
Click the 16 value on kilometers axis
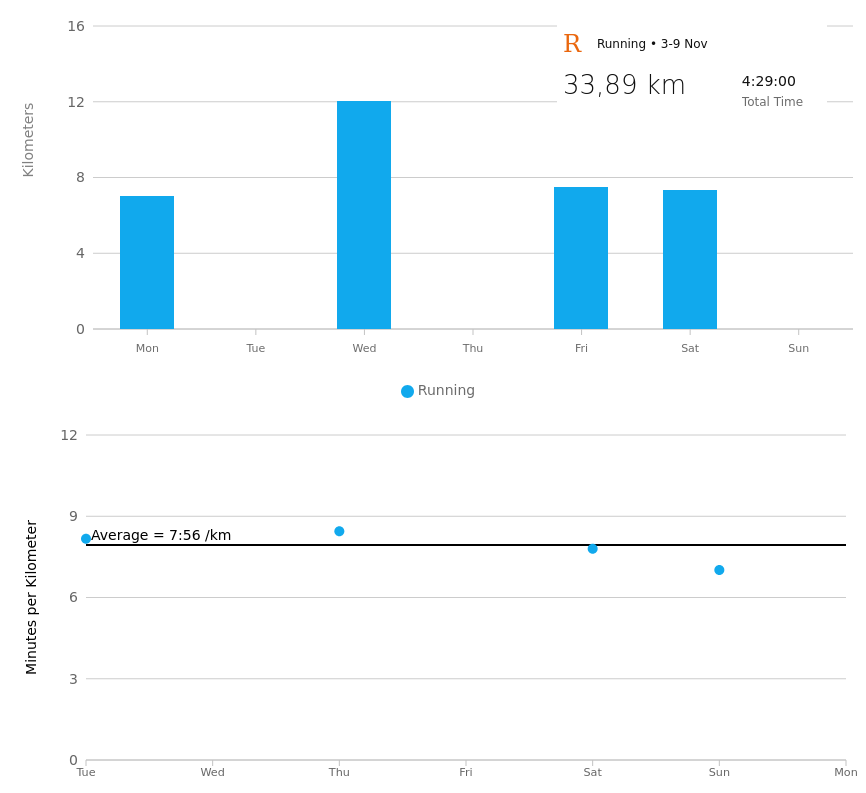pos(76,27)
